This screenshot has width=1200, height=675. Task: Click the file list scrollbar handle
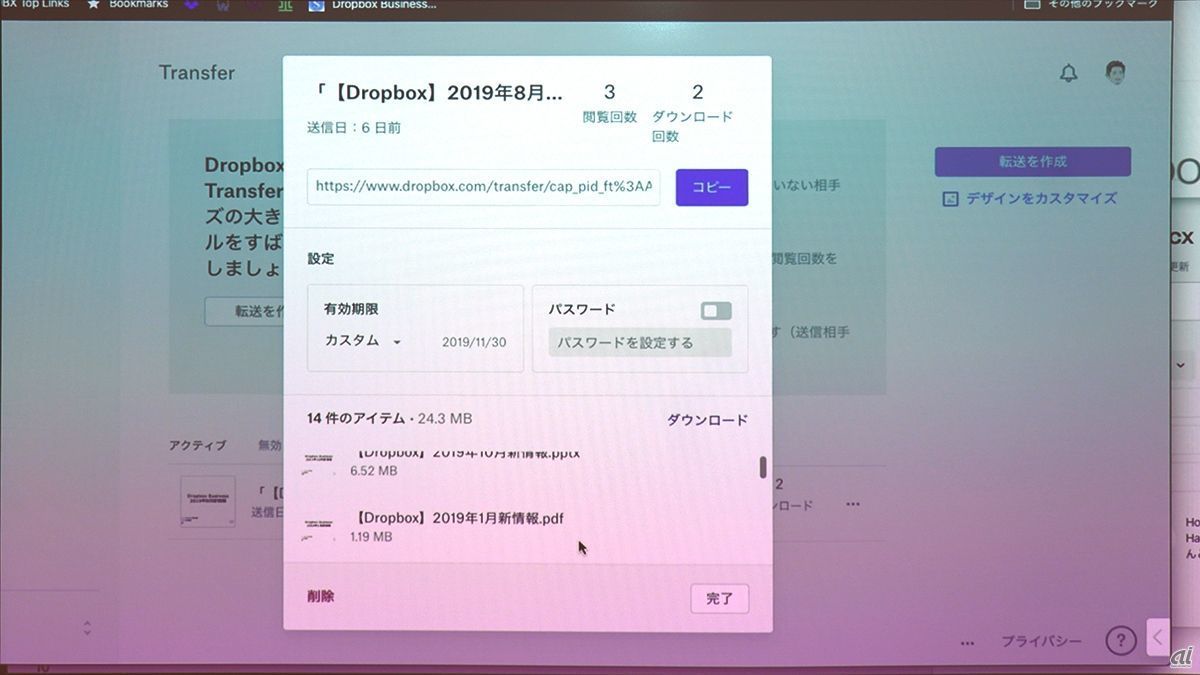click(763, 467)
